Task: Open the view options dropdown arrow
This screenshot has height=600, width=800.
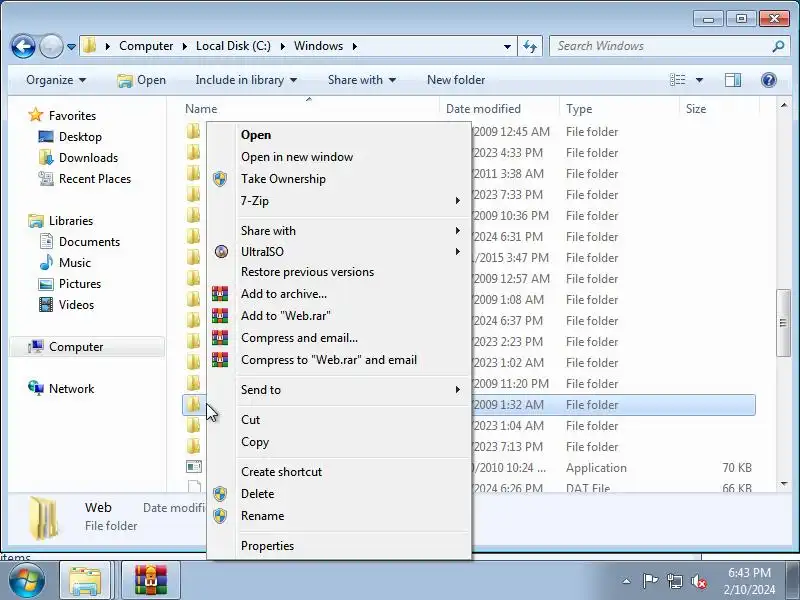Action: click(699, 80)
